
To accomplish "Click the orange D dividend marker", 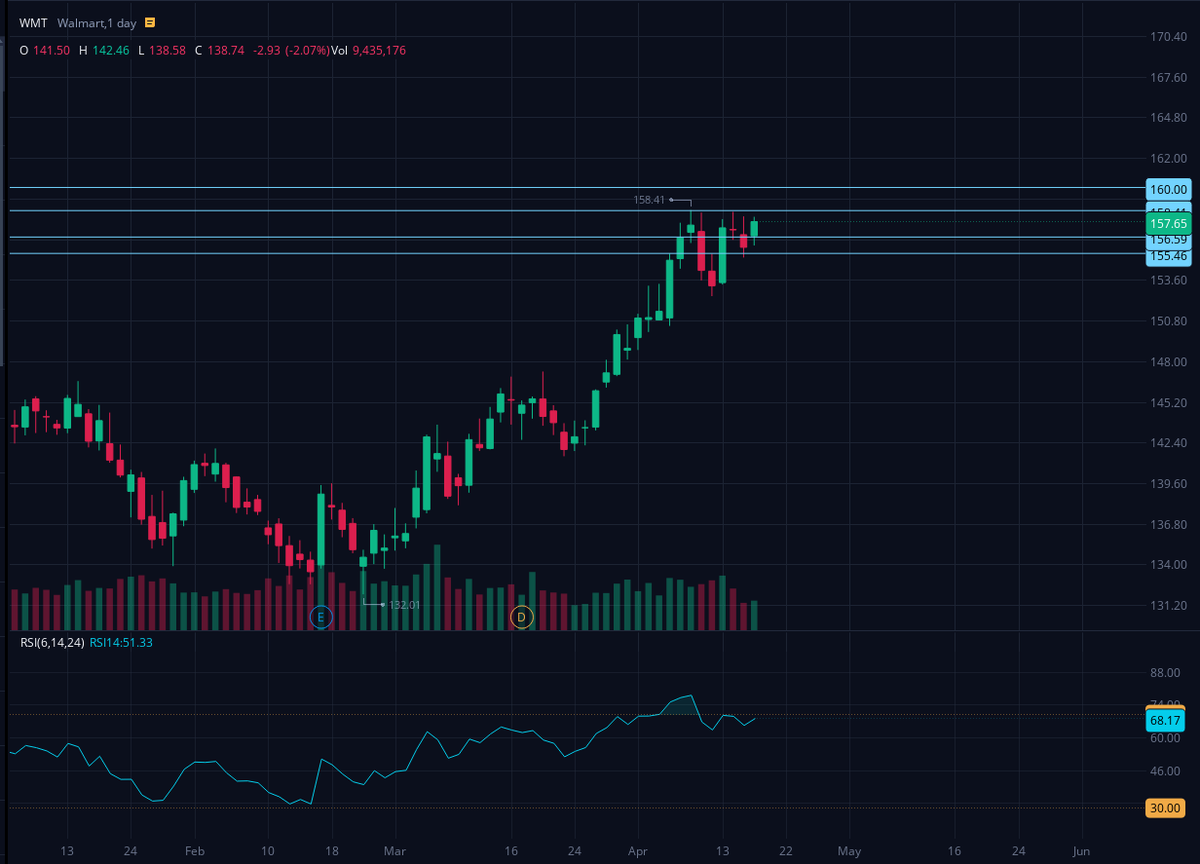I will tap(521, 617).
